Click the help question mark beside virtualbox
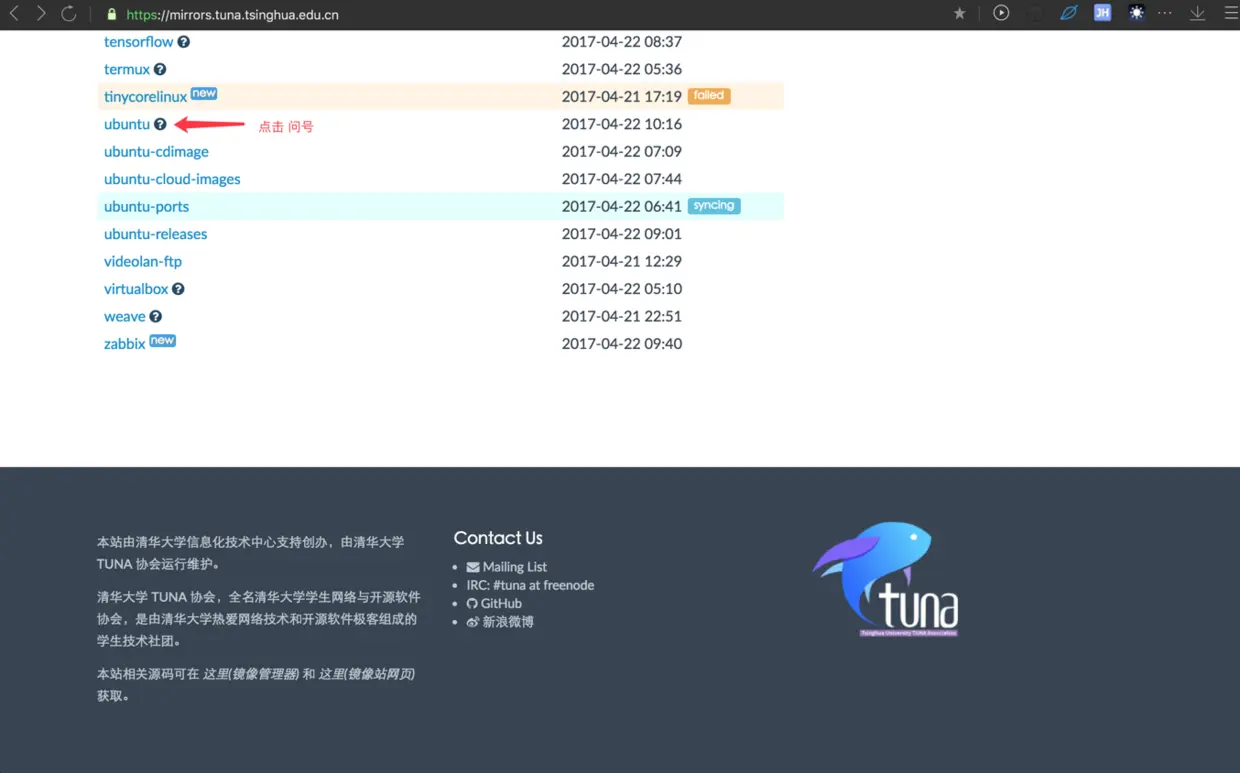This screenshot has height=773, width=1240. point(178,289)
